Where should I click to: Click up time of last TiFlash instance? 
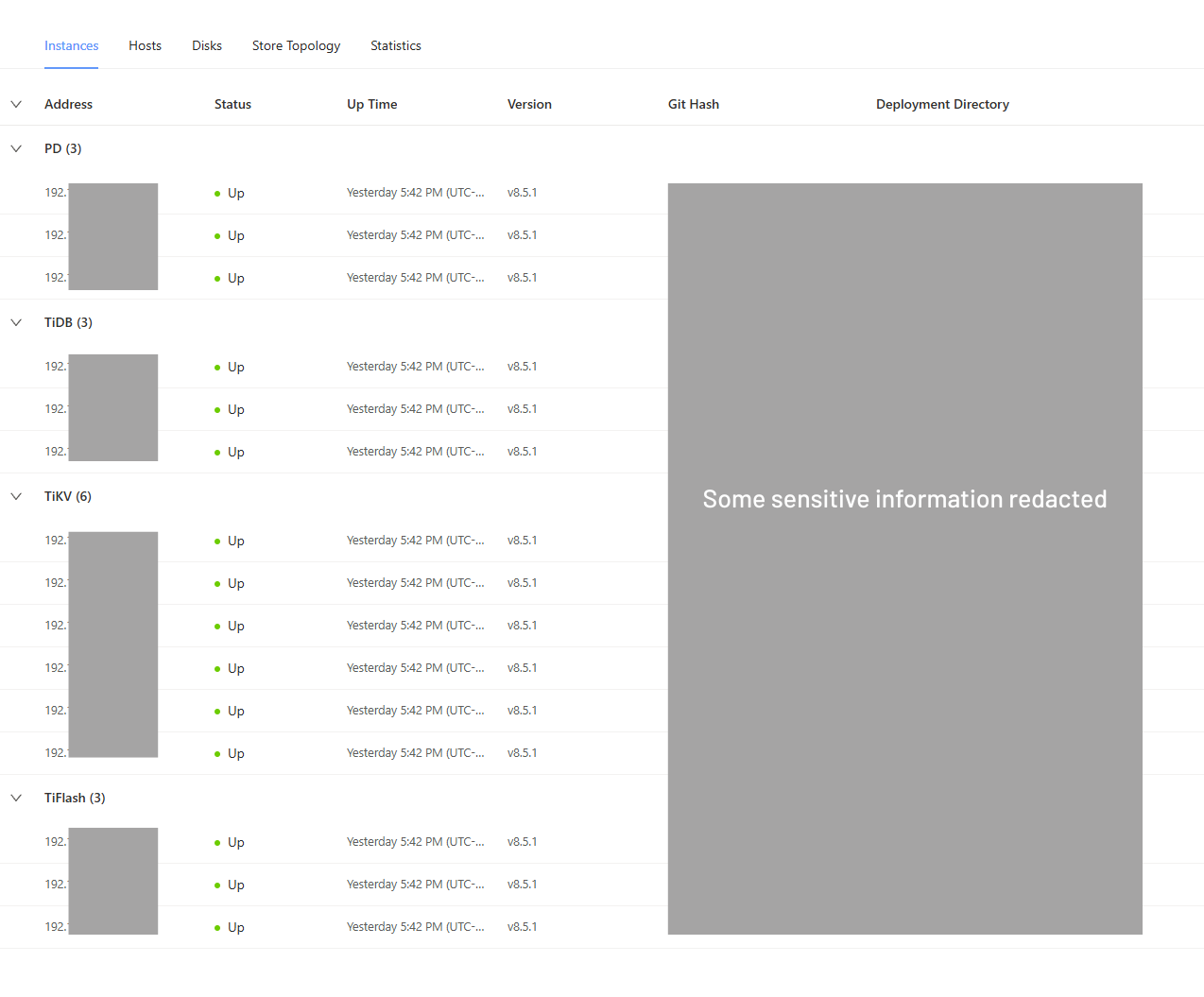point(415,927)
